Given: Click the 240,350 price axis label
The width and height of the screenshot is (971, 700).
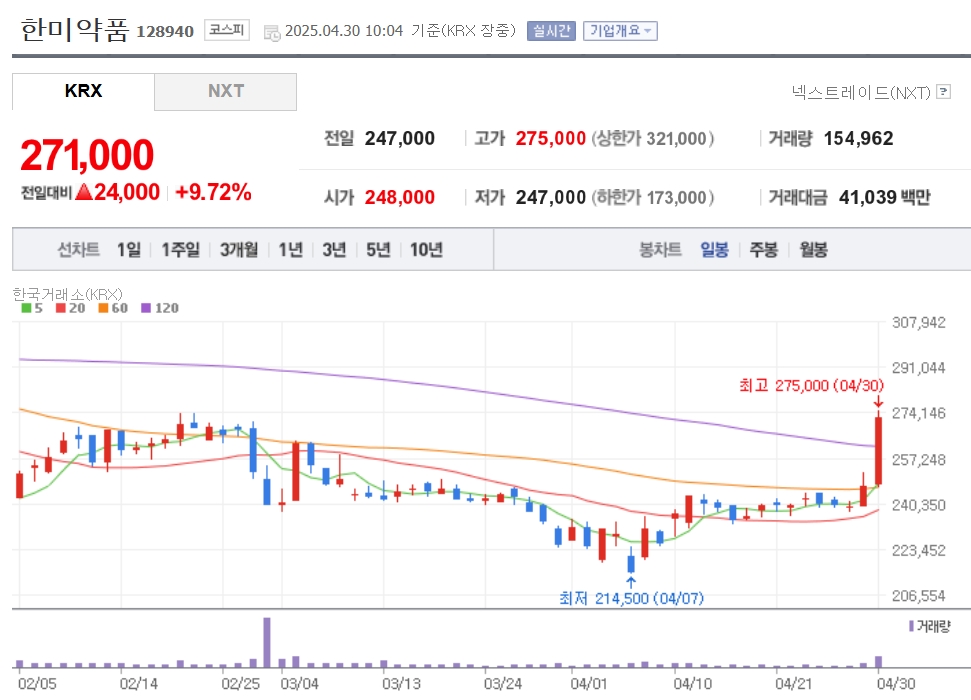Looking at the screenshot, I should tap(918, 505).
